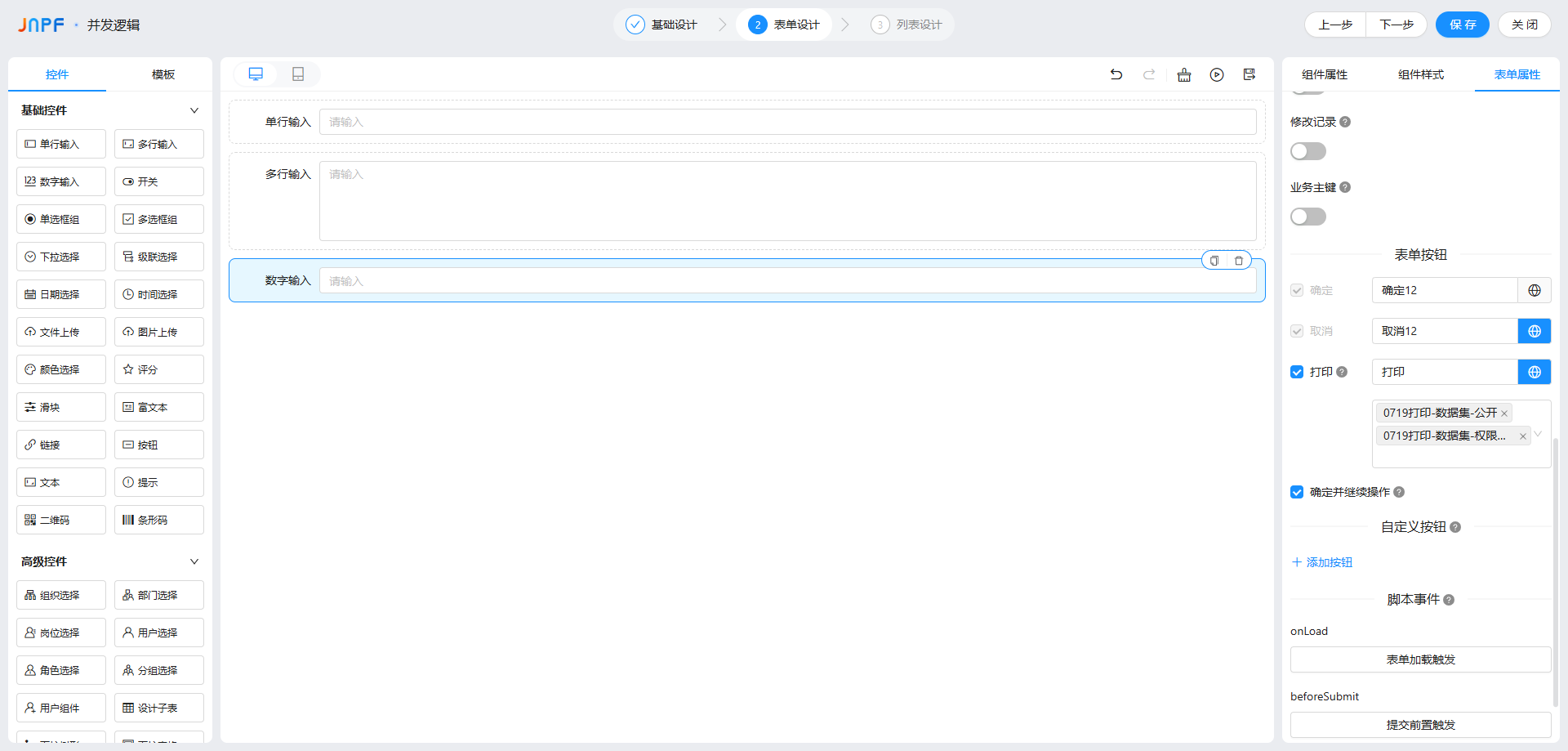Click 提交前置触发 beforeSubmit button
Image resolution: width=1568 pixels, height=751 pixels.
(x=1420, y=725)
